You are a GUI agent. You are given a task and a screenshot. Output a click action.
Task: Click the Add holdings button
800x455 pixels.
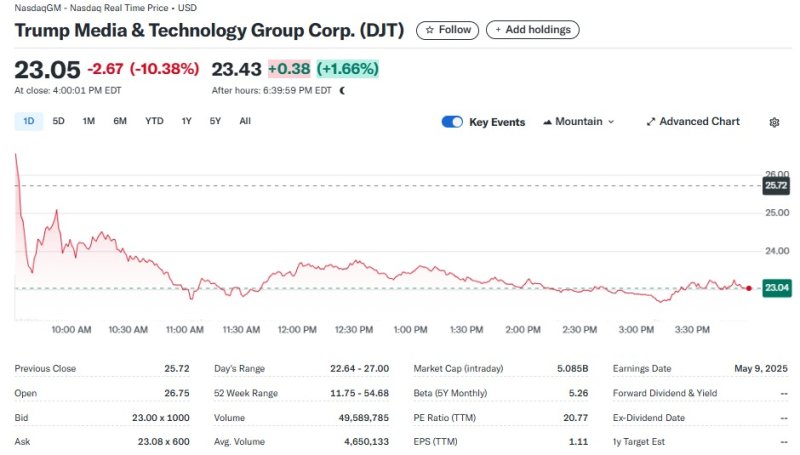point(533,30)
